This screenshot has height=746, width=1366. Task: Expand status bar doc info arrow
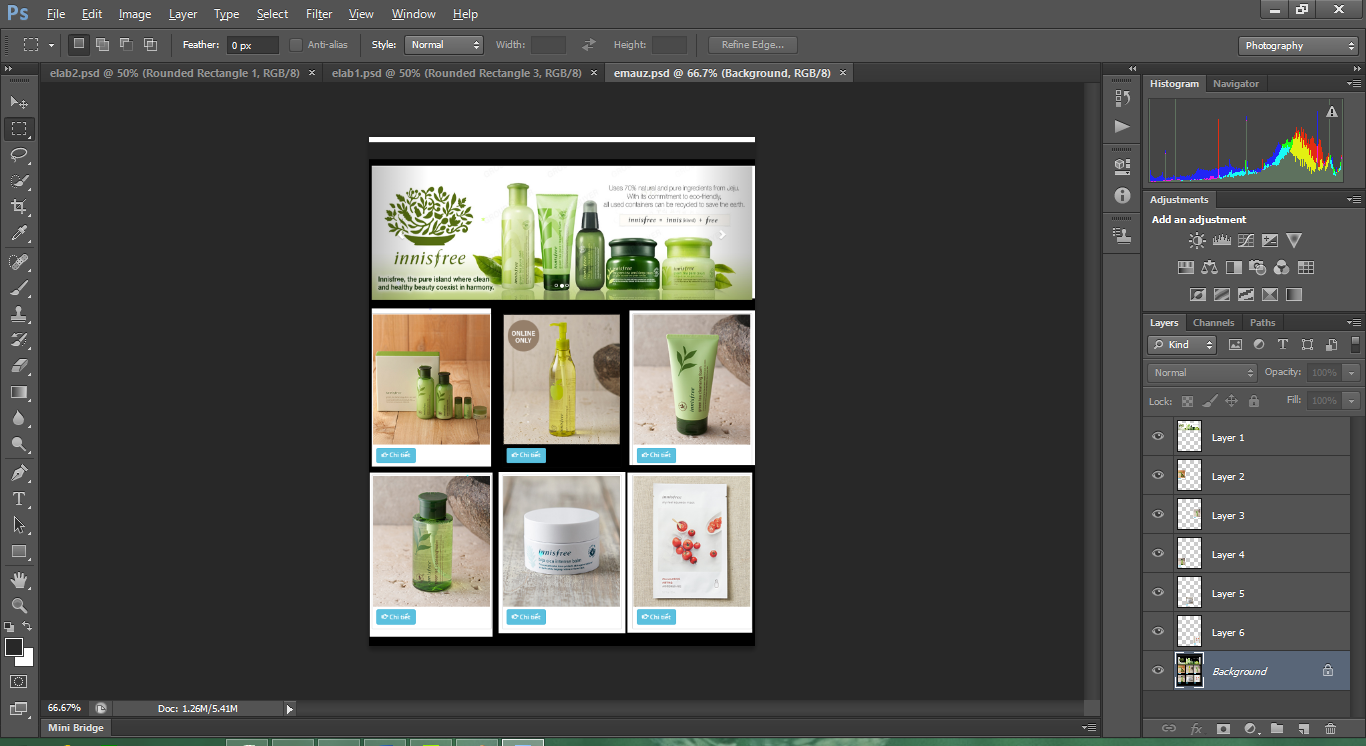click(290, 709)
